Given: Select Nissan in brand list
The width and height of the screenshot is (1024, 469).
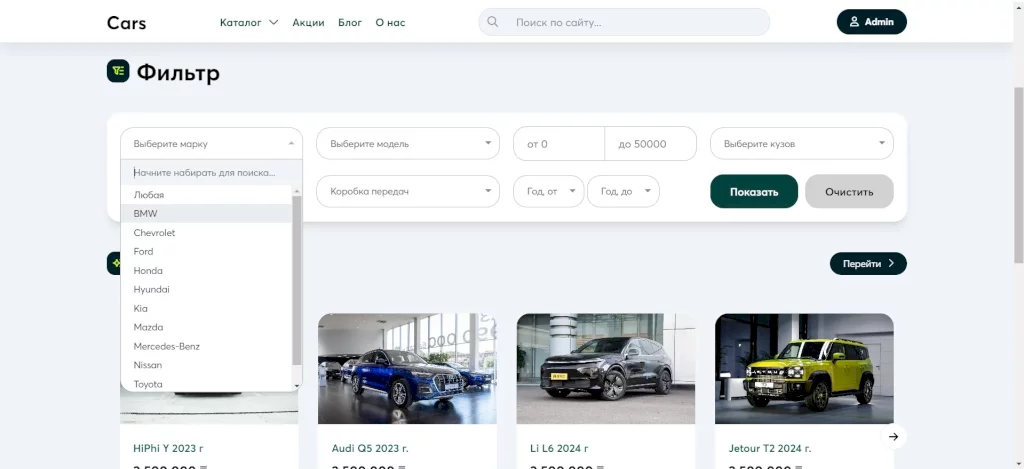Looking at the screenshot, I should (x=206, y=365).
